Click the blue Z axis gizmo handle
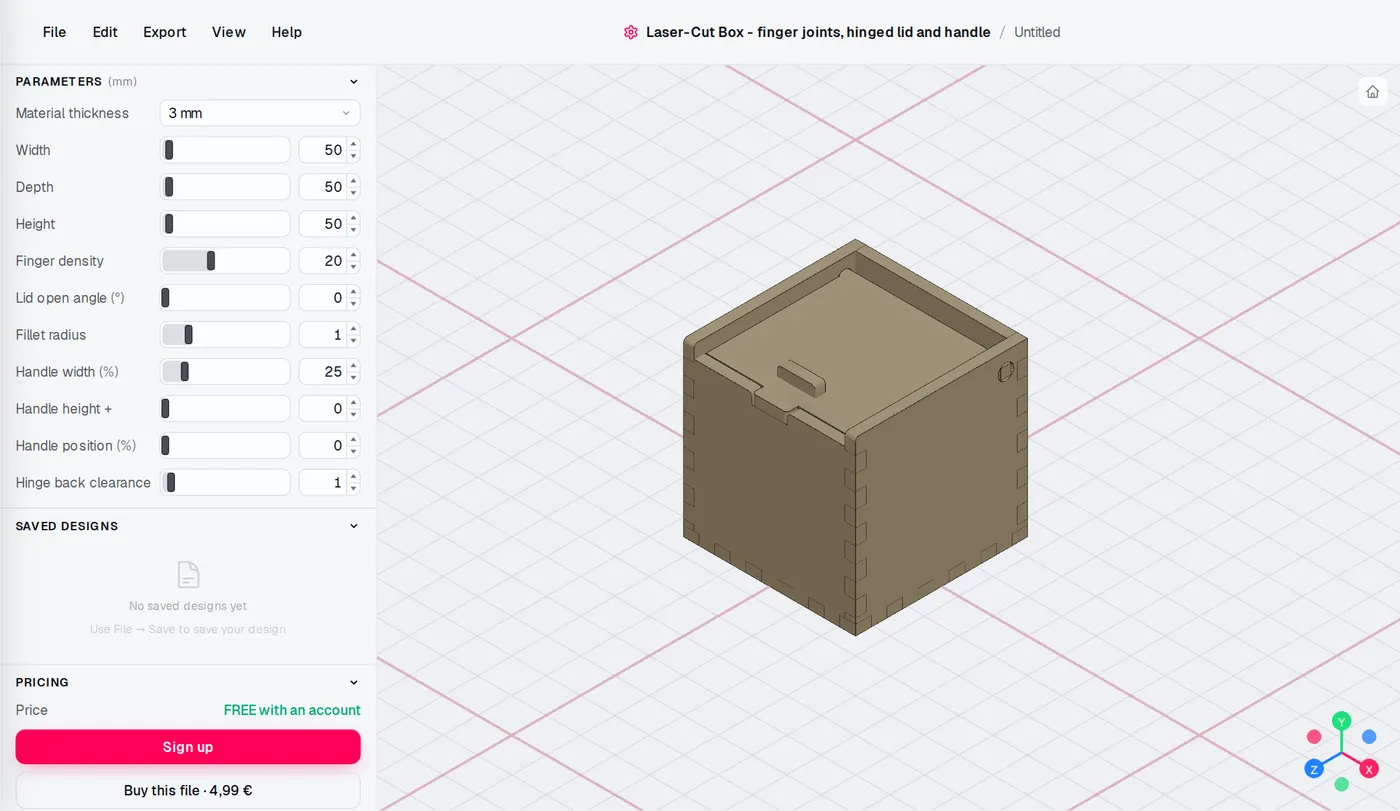This screenshot has width=1400, height=811. coord(1314,769)
